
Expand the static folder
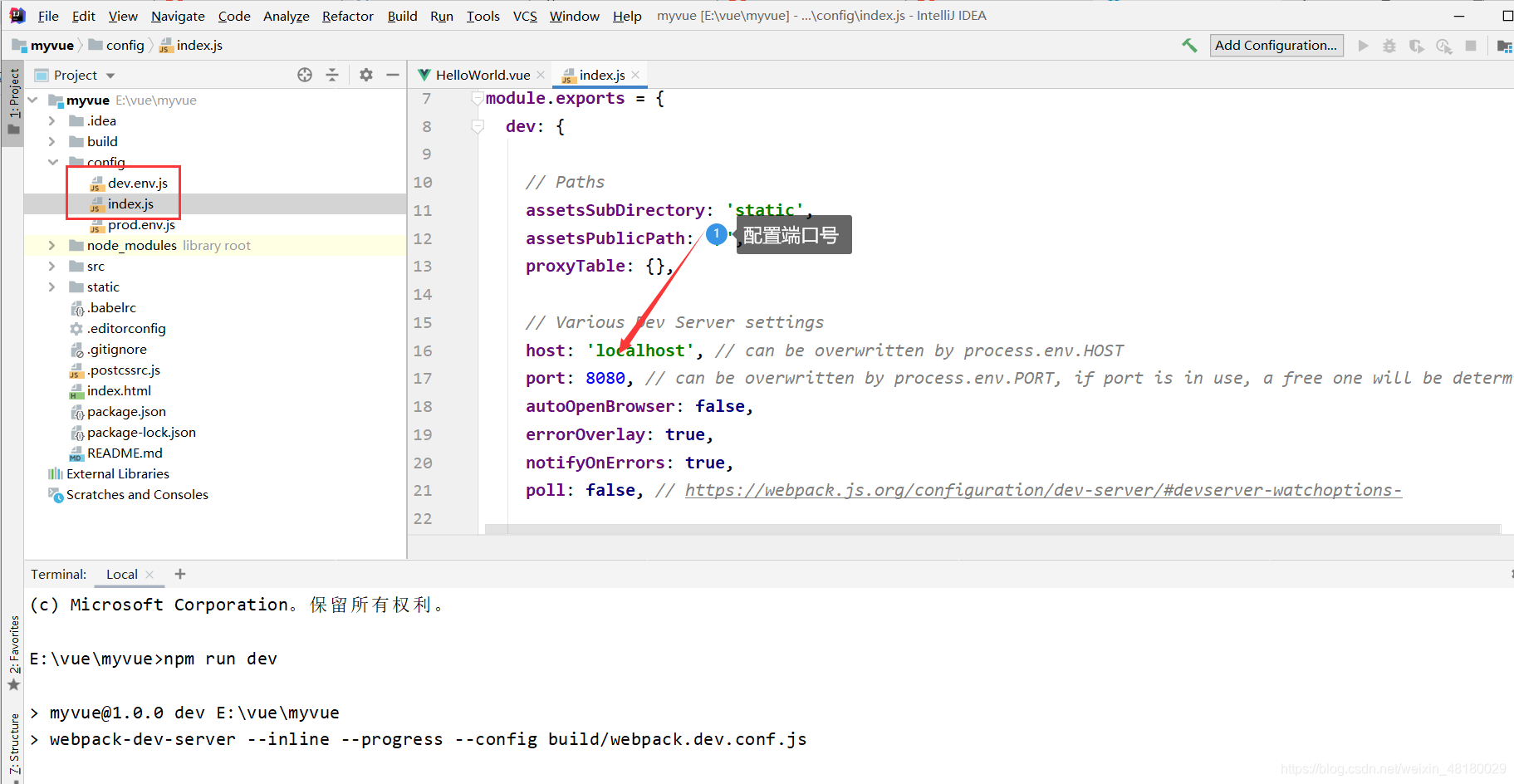point(52,287)
